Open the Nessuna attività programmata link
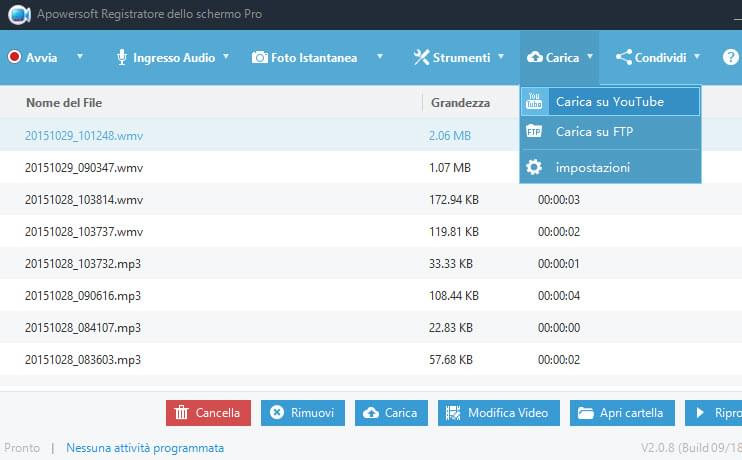 pos(145,448)
